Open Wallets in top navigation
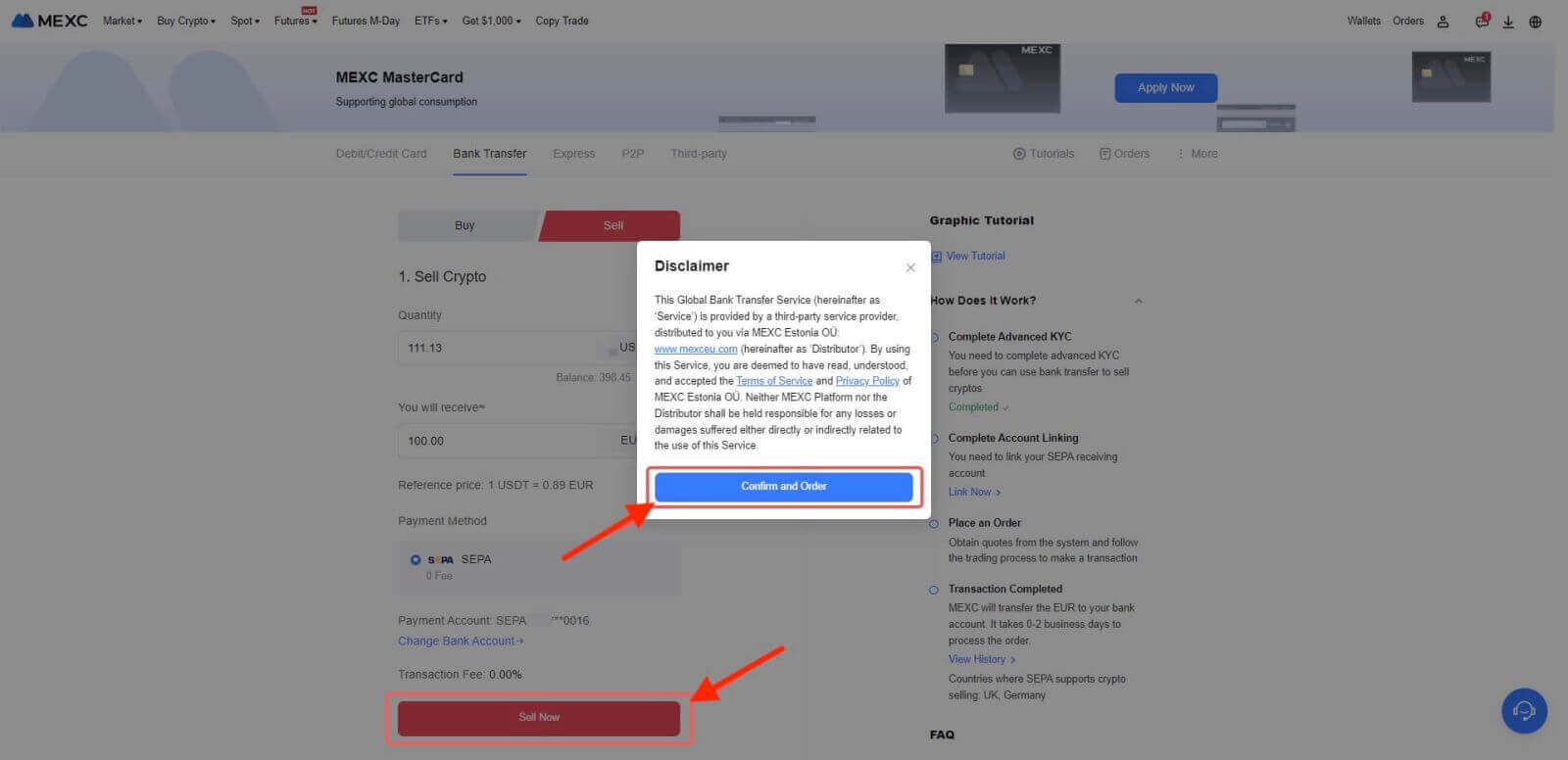Screen dimensions: 1568x760 point(1363,21)
